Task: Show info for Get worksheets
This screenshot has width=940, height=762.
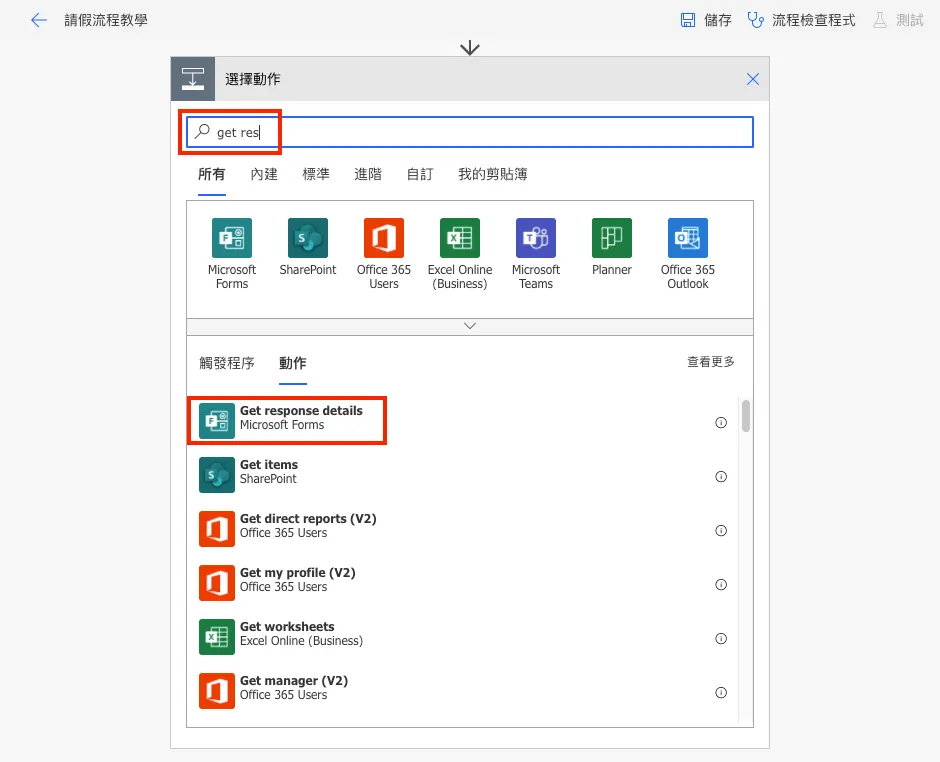Action: (721, 638)
